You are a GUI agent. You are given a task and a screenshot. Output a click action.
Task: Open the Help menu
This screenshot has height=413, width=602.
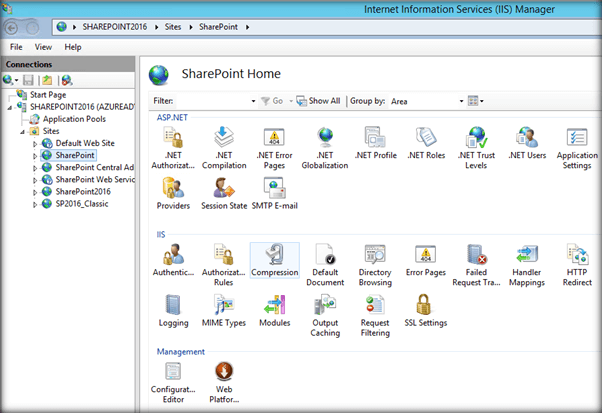73,47
